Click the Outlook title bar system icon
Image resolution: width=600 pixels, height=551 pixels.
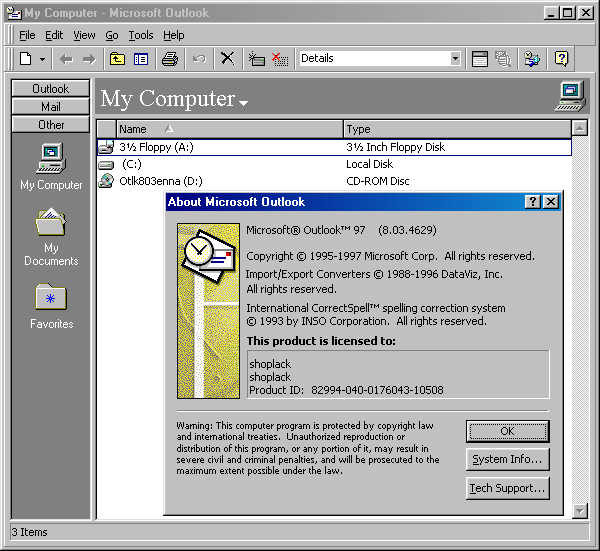click(x=15, y=13)
